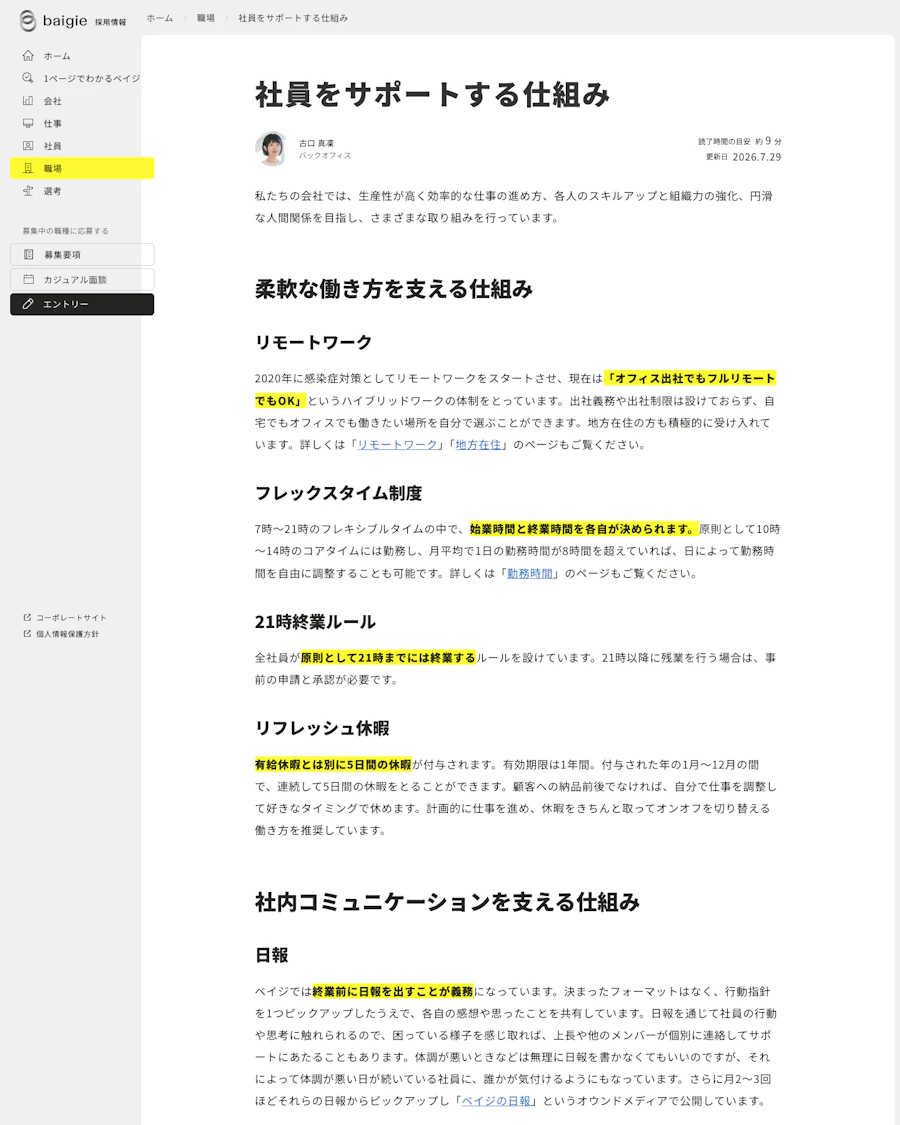This screenshot has width=900, height=1125.
Task: Click the 日報 subheading
Action: coord(271,955)
